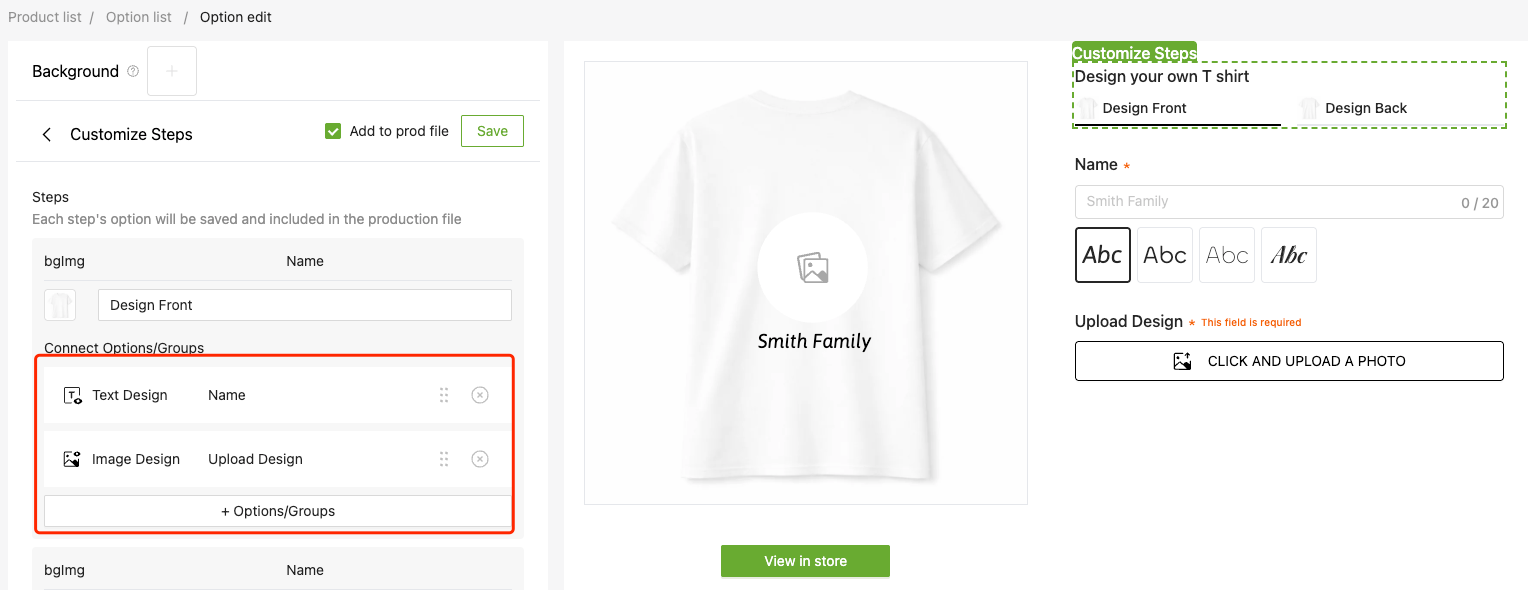The width and height of the screenshot is (1528, 590).
Task: Click the image placeholder on the T-shirt preview
Action: pos(812,267)
